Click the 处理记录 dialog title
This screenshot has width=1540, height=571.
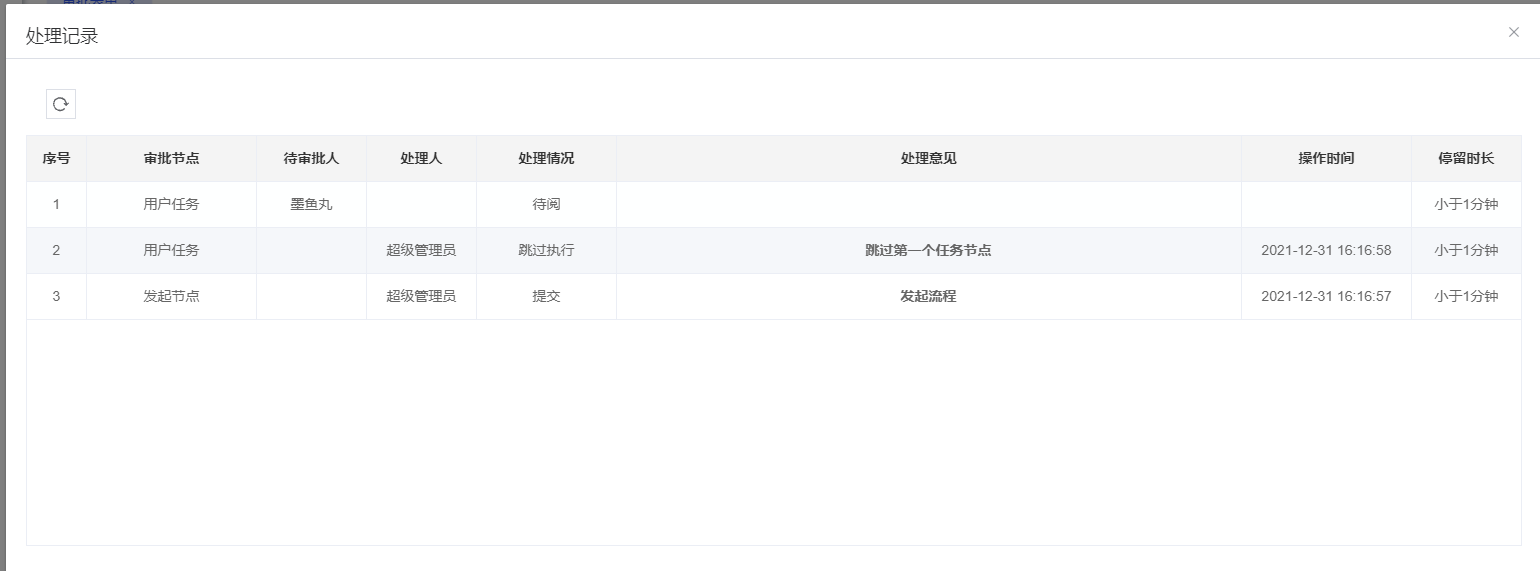pyautogui.click(x=62, y=36)
